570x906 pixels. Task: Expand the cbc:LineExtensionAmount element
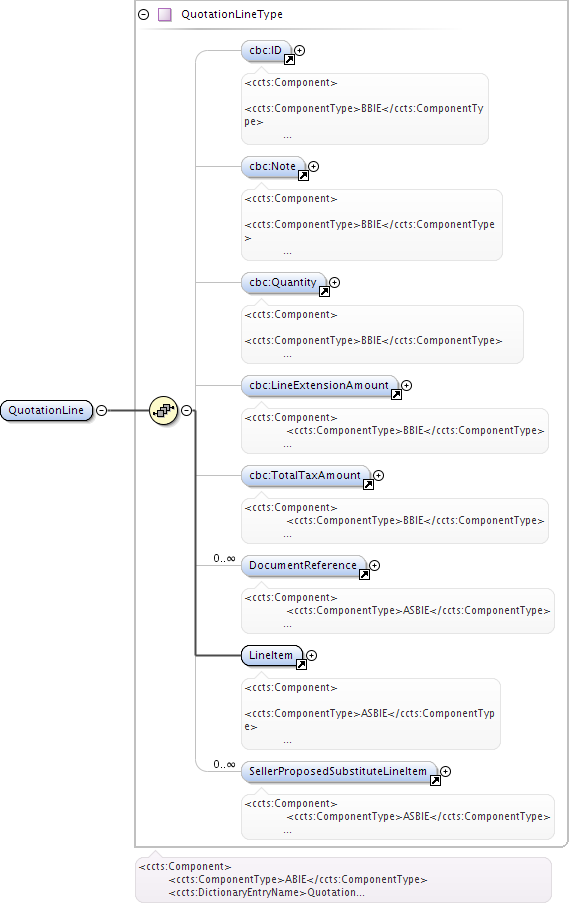pyautogui.click(x=406, y=385)
